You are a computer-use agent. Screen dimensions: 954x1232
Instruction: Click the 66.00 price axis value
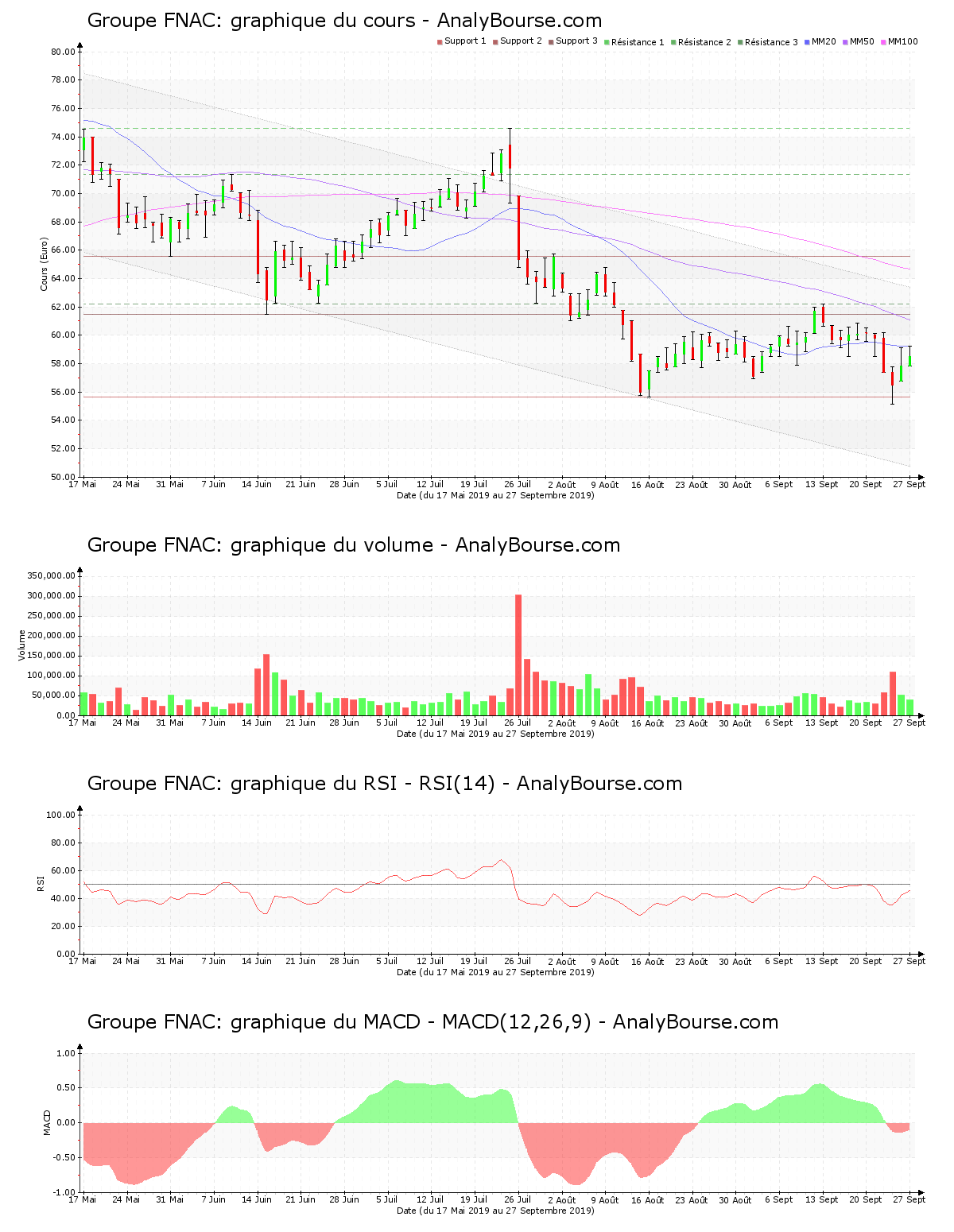63,250
